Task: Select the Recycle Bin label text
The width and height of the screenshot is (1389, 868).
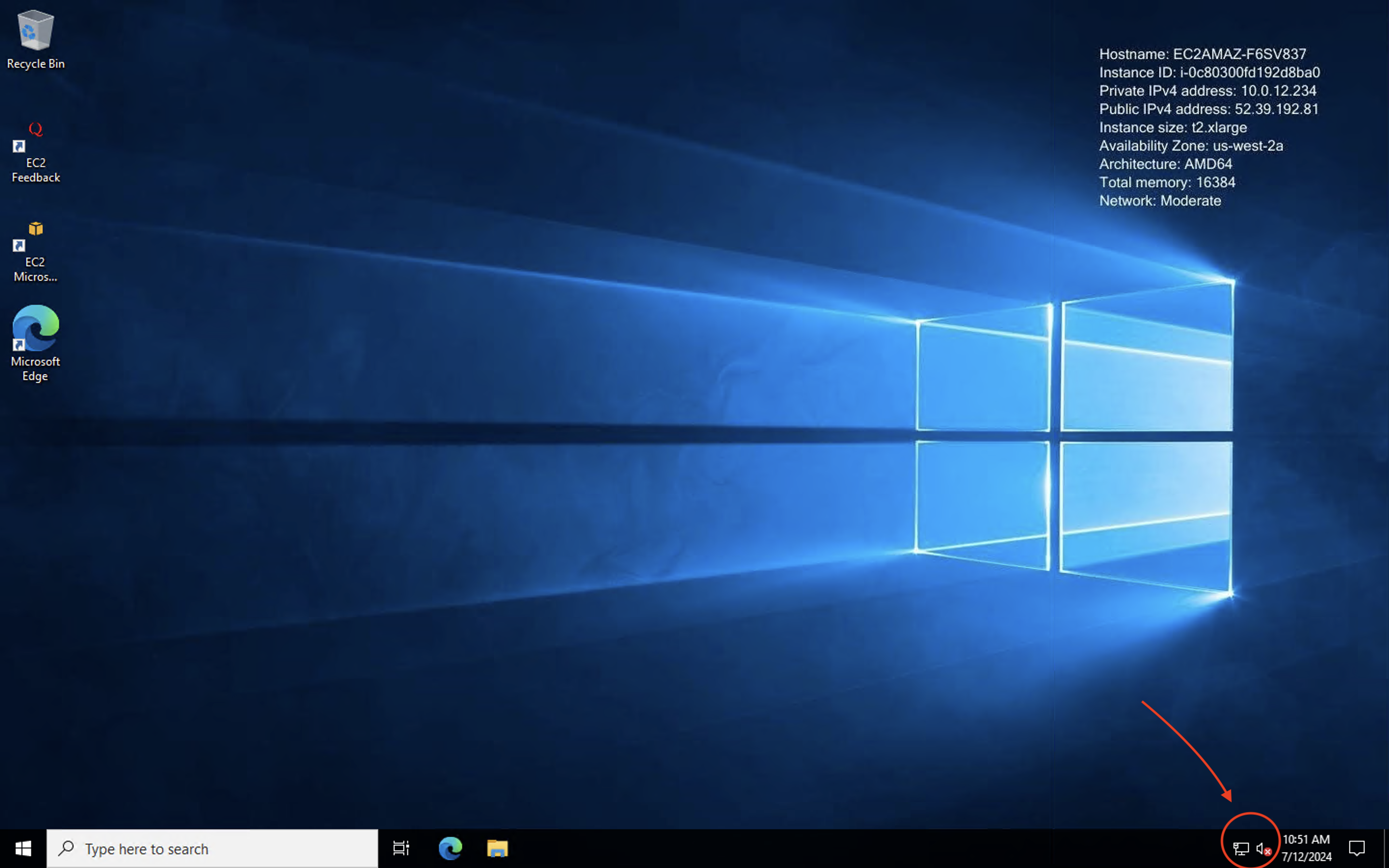Action: pyautogui.click(x=36, y=63)
